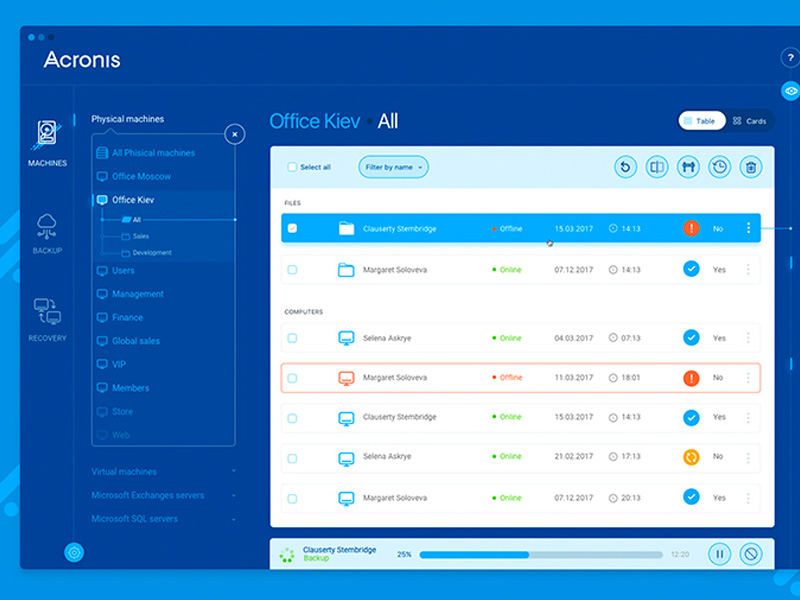800x600 pixels.
Task: Click checkmark status icon for Margaret Soloveva 14:13
Action: [x=691, y=268]
